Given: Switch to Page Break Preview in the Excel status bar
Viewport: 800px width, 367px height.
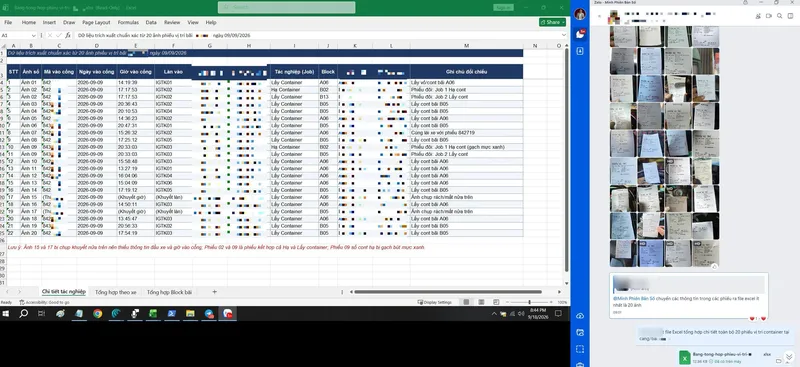Looking at the screenshot, I should click(495, 302).
